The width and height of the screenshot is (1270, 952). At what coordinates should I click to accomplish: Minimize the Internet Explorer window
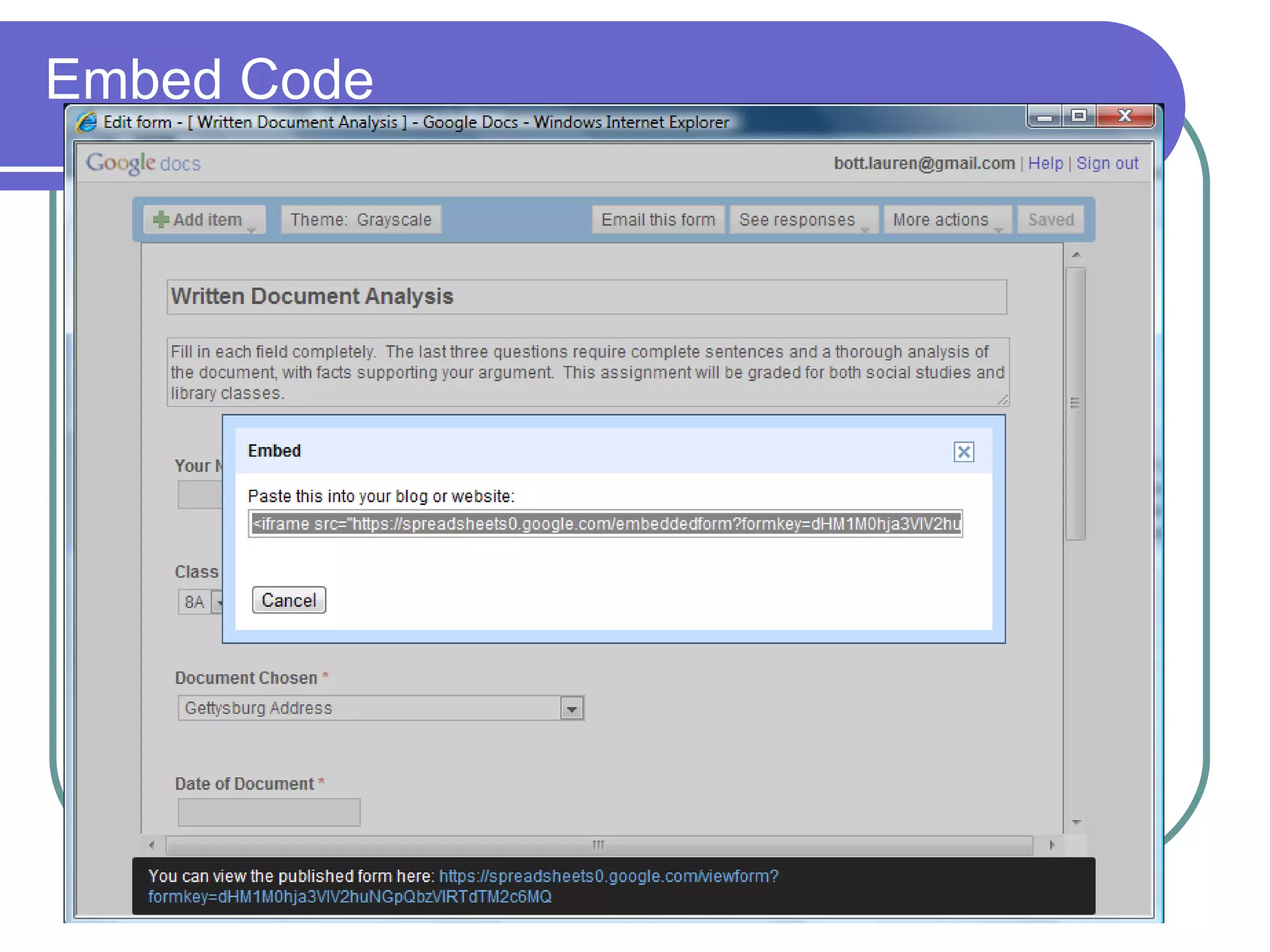(1045, 117)
